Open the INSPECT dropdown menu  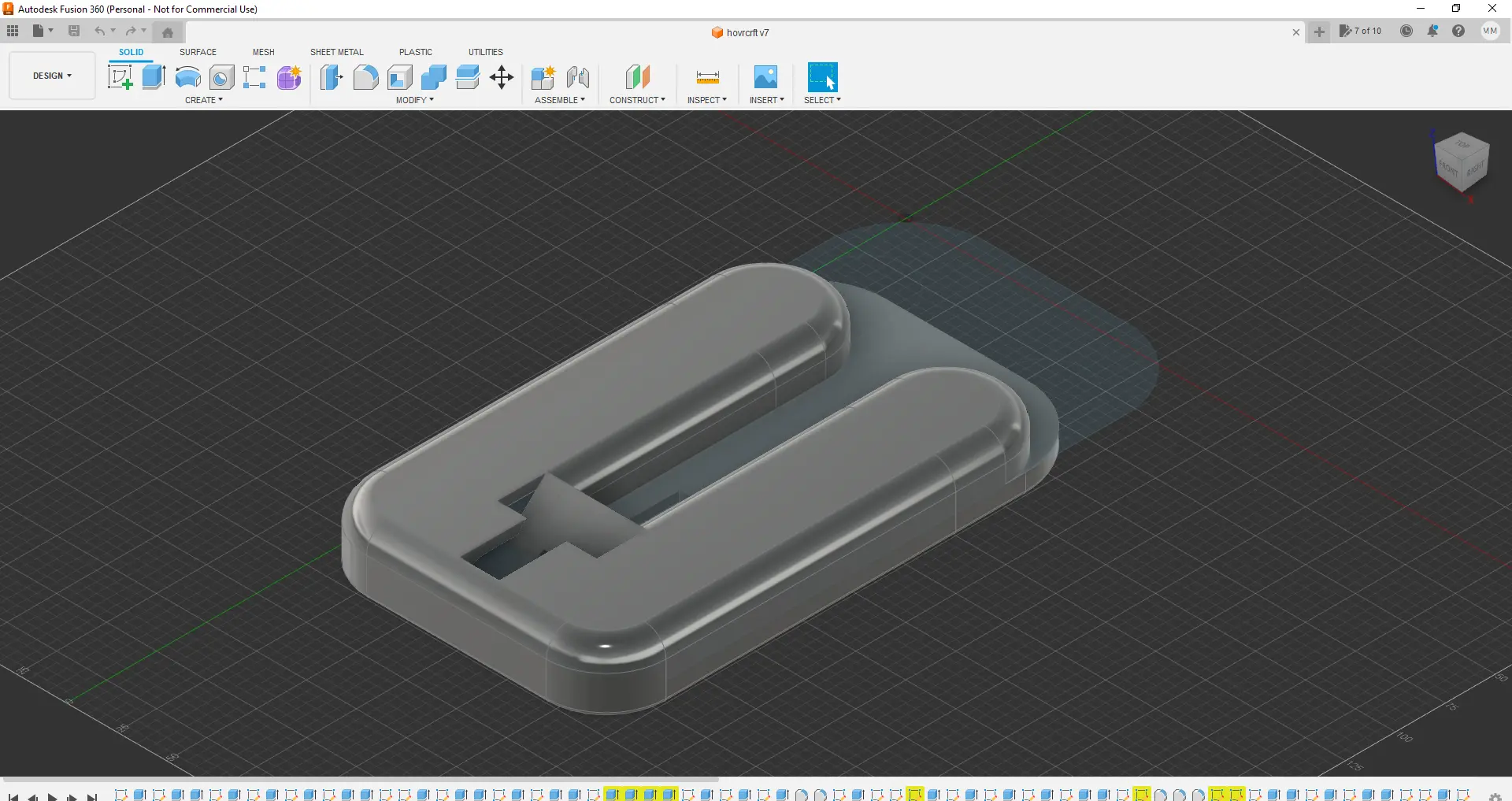click(x=706, y=100)
